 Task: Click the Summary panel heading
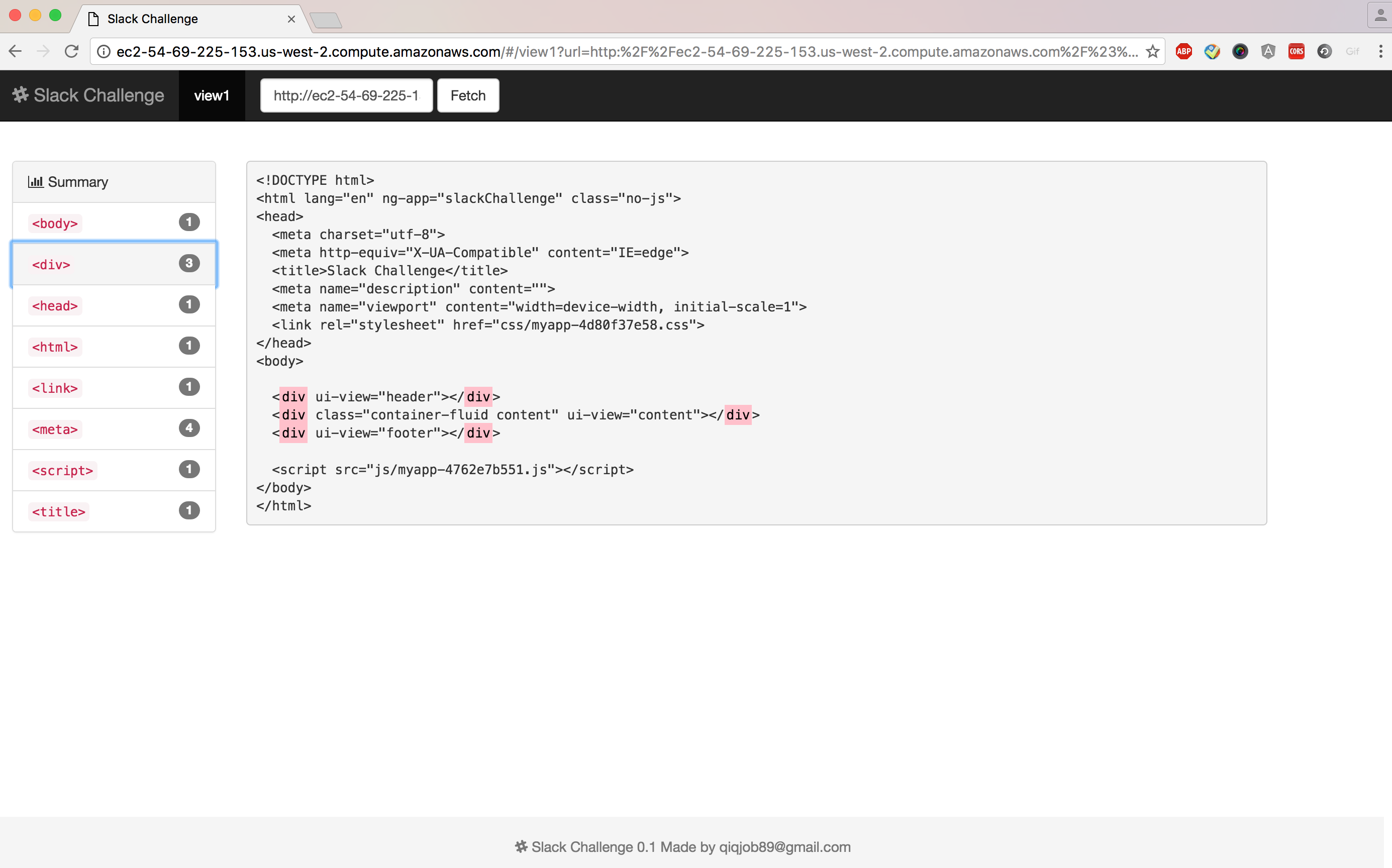point(114,182)
